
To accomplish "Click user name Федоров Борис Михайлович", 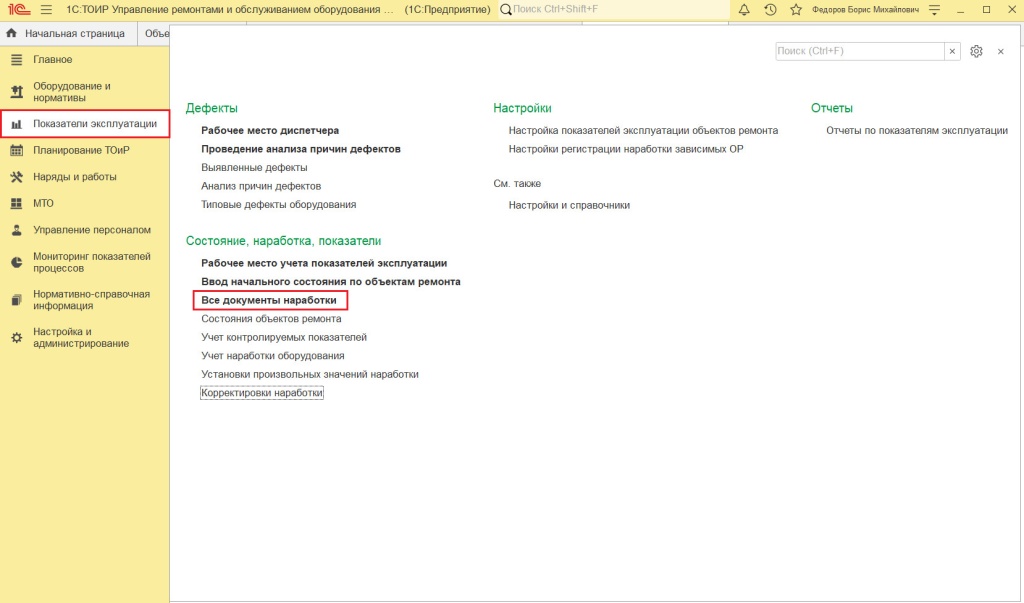I will 865,10.
